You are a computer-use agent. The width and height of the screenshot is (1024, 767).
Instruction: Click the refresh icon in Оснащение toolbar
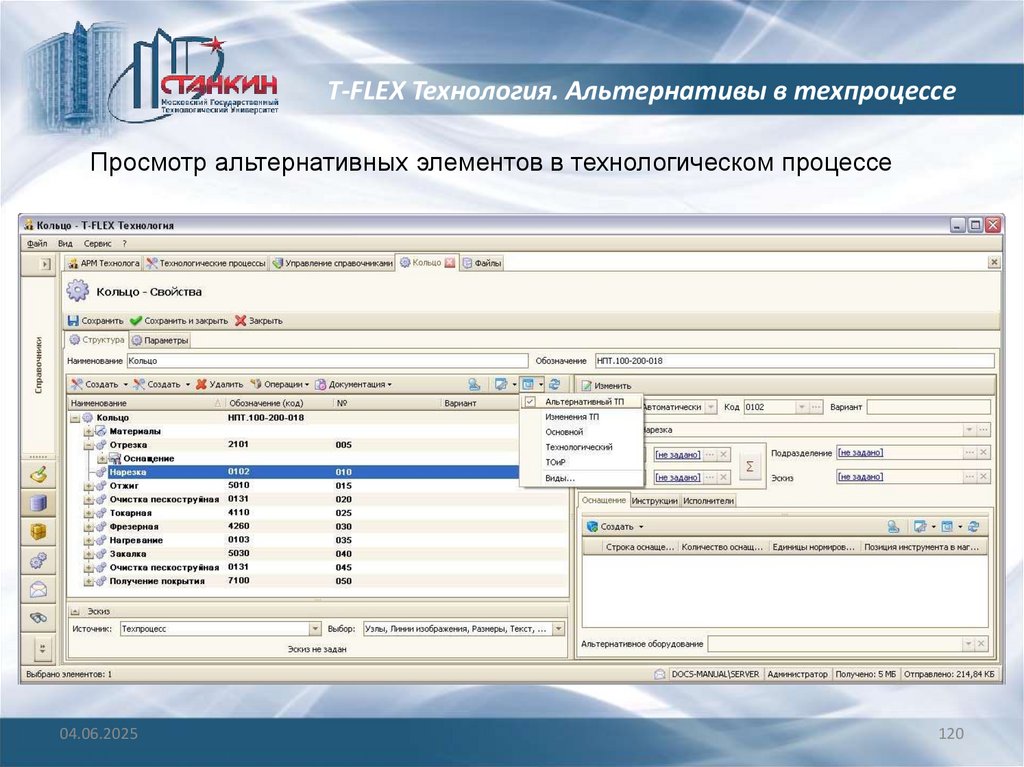pos(974,527)
